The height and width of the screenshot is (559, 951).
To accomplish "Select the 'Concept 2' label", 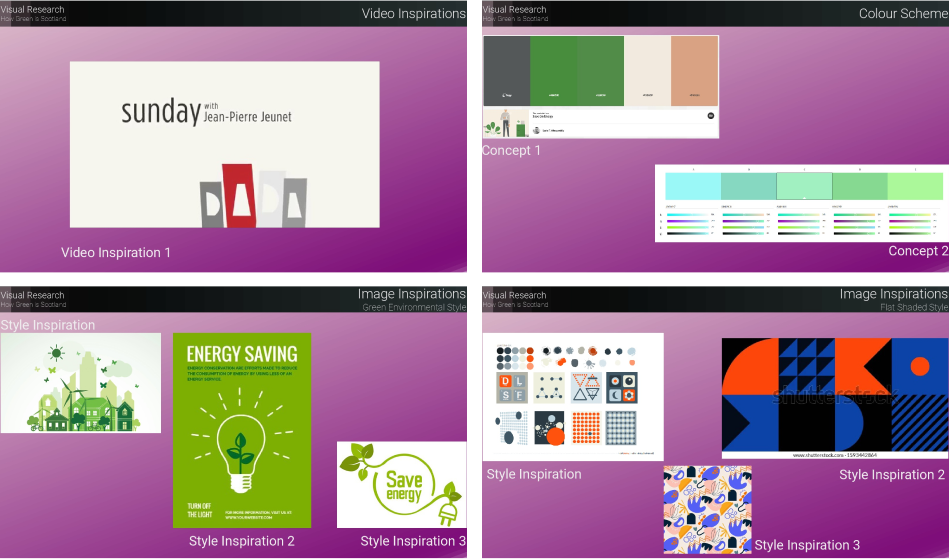I will [918, 251].
